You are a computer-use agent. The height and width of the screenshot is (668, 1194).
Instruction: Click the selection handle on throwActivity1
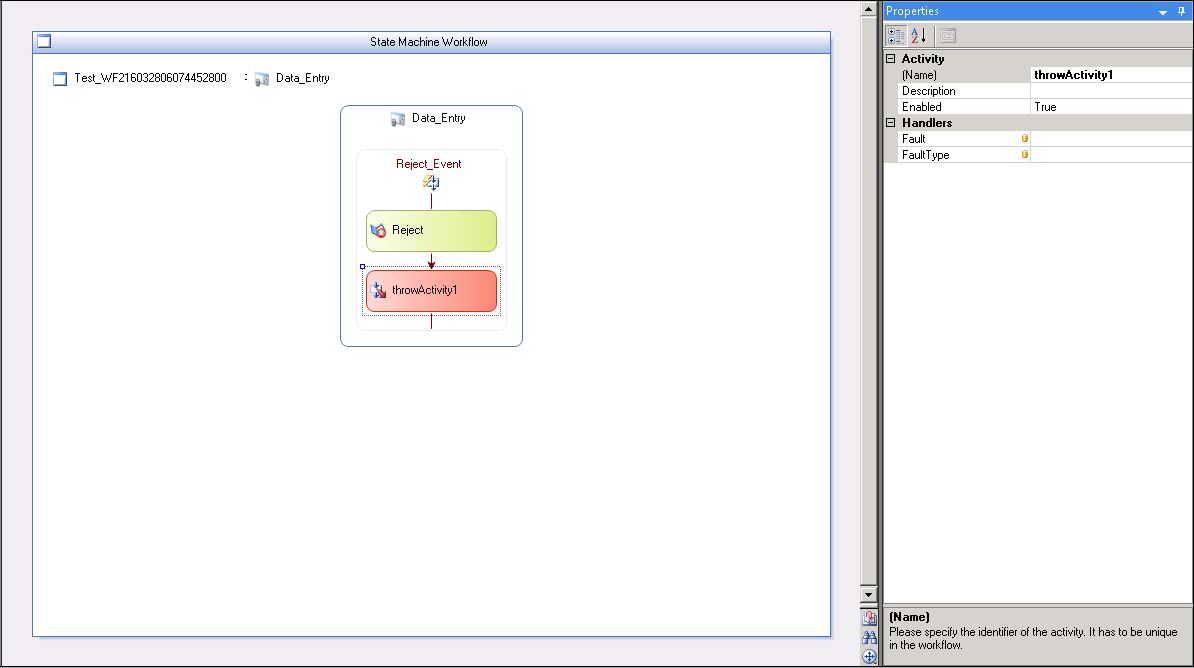click(362, 267)
